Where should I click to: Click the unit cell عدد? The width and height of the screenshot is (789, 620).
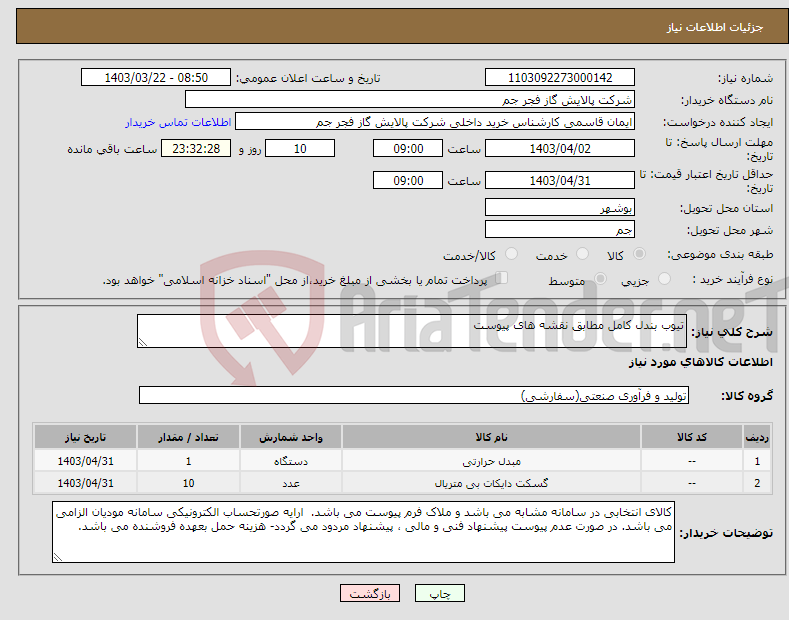[291, 483]
